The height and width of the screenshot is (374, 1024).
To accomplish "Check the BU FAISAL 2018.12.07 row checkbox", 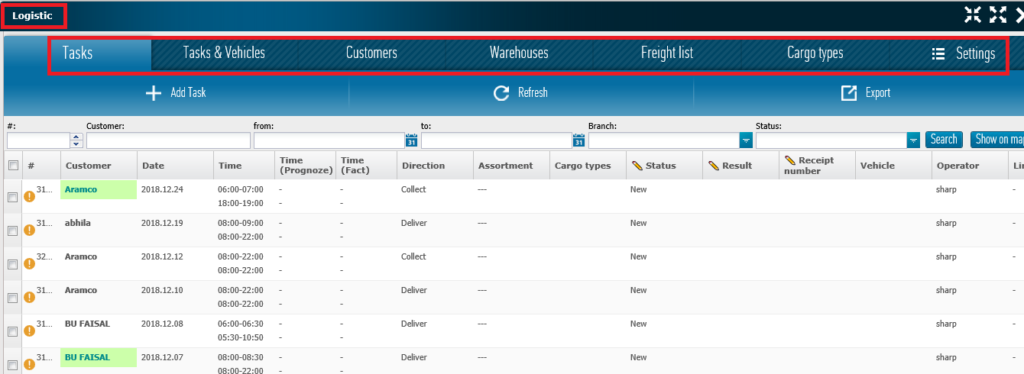I will pyautogui.click(x=12, y=366).
